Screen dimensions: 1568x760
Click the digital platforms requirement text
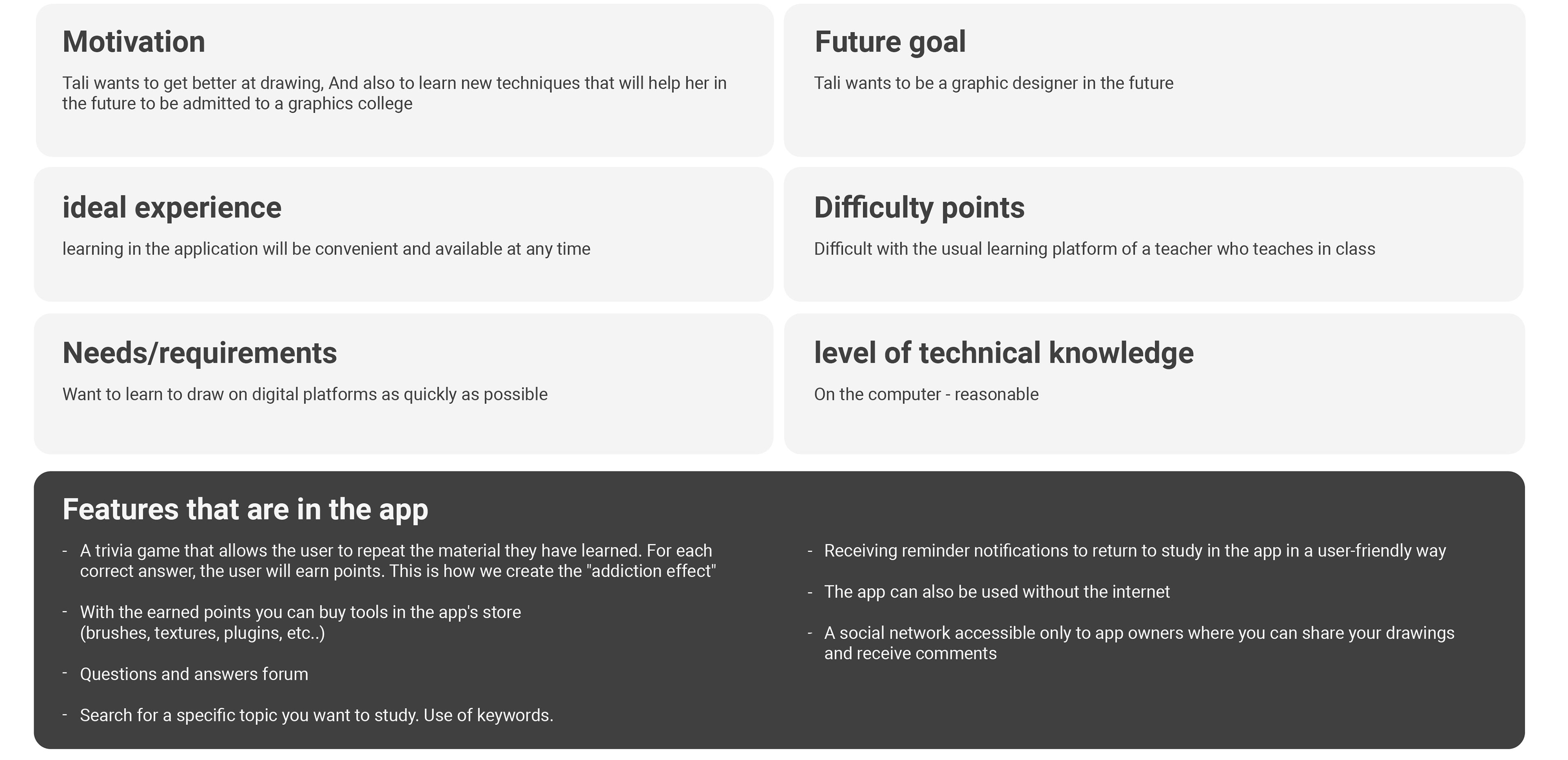point(305,394)
